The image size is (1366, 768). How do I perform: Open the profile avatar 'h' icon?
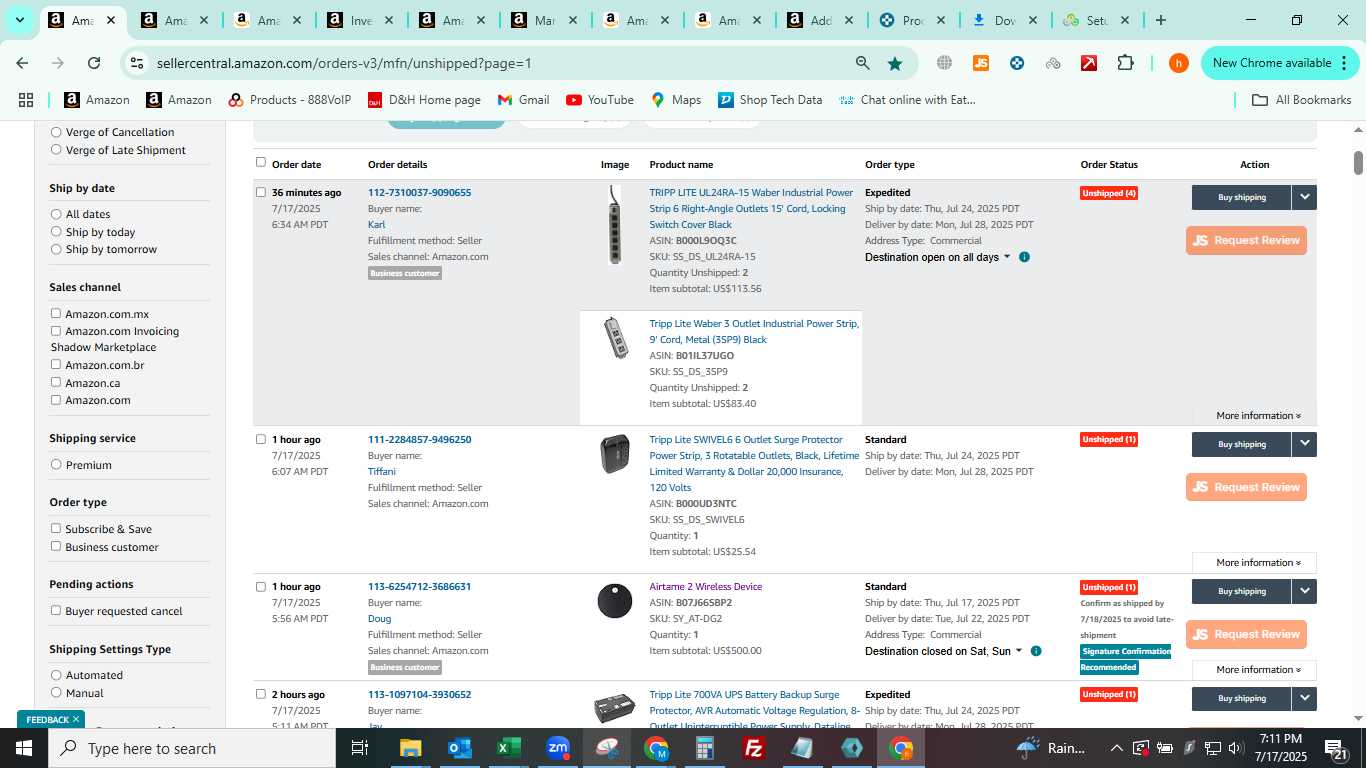[1179, 63]
